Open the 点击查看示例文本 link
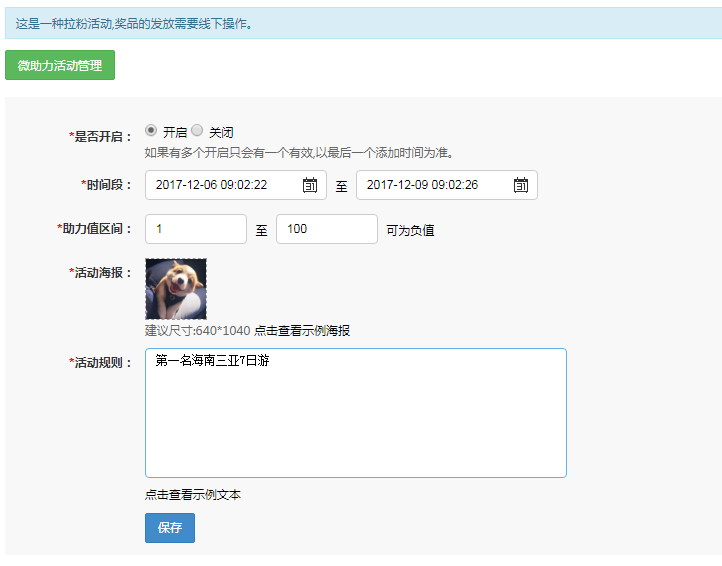The image size is (722, 566). point(193,495)
